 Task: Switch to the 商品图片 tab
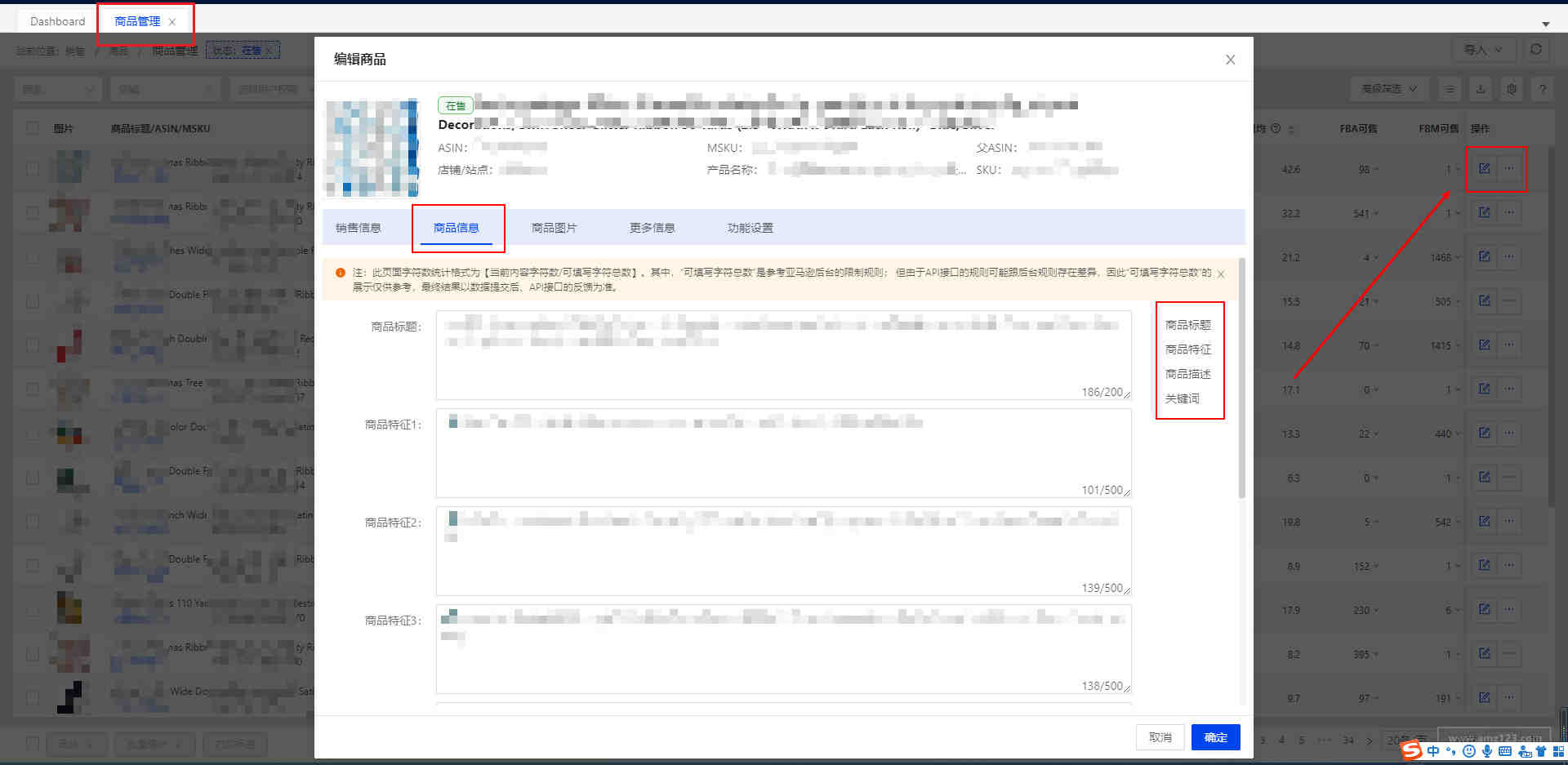(x=554, y=228)
